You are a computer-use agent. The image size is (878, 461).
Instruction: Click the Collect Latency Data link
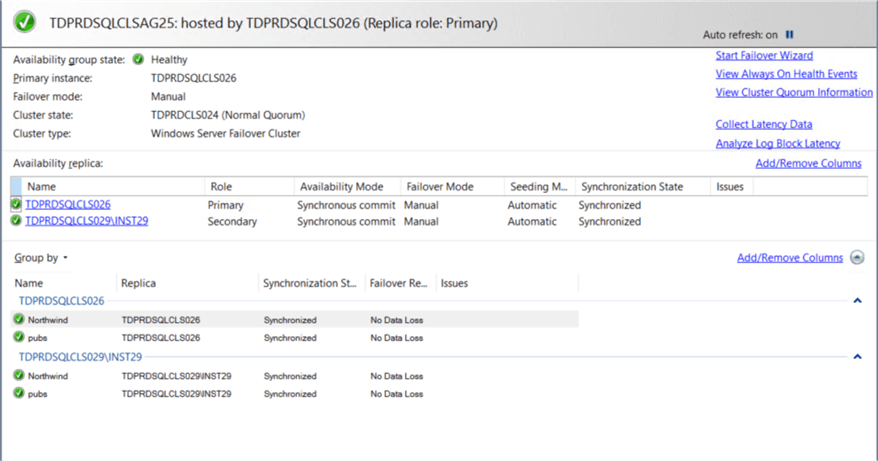click(764, 125)
